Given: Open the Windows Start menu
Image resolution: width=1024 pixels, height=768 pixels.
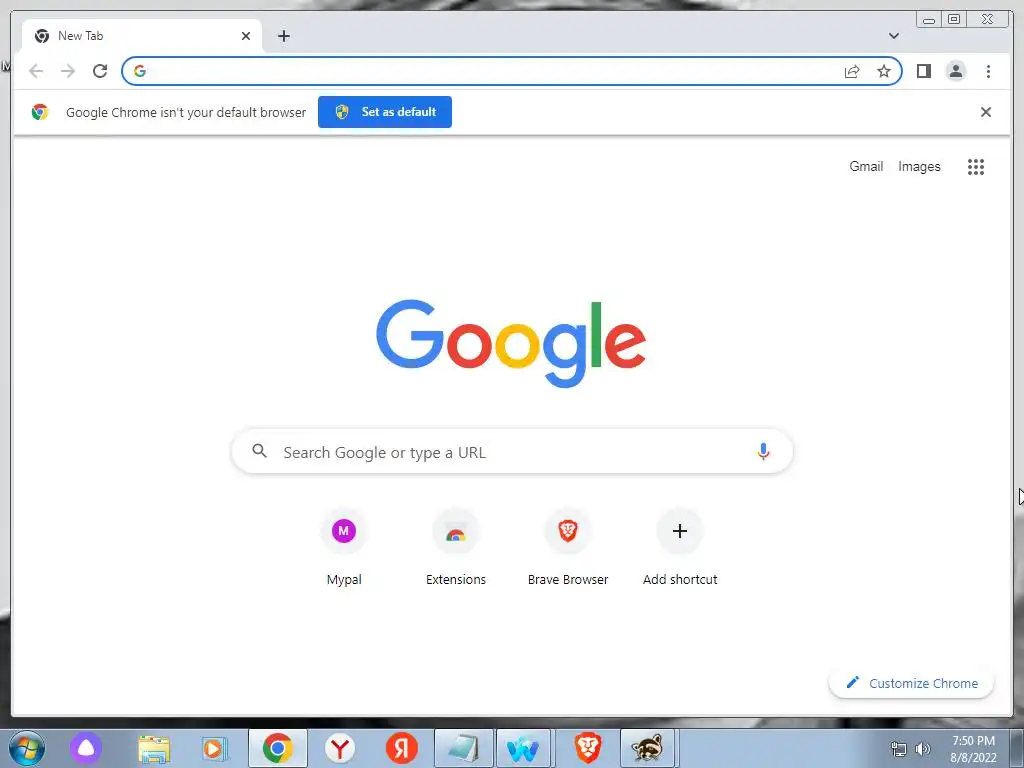Looking at the screenshot, I should pyautogui.click(x=26, y=748).
